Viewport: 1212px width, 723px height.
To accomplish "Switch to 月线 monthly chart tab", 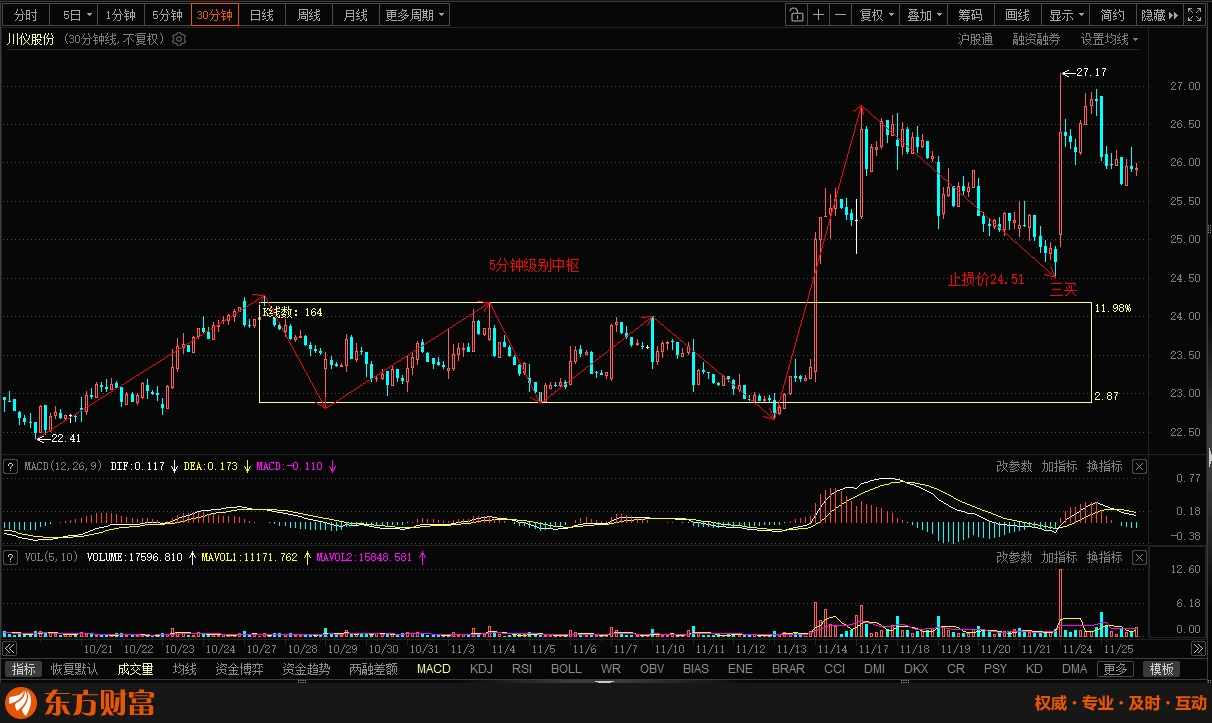I will 356,15.
